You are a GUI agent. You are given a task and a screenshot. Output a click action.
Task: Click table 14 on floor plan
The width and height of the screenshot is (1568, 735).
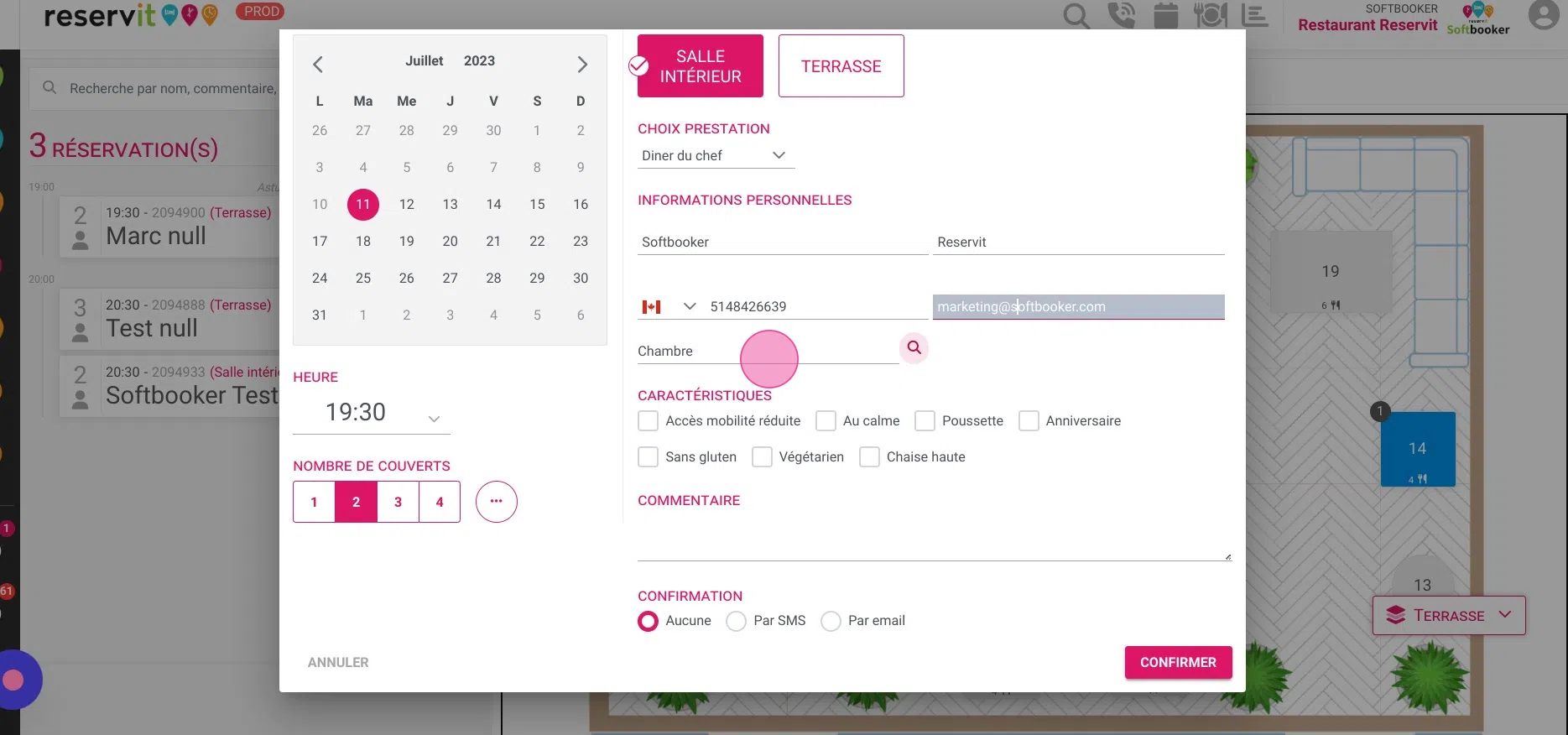tap(1418, 449)
